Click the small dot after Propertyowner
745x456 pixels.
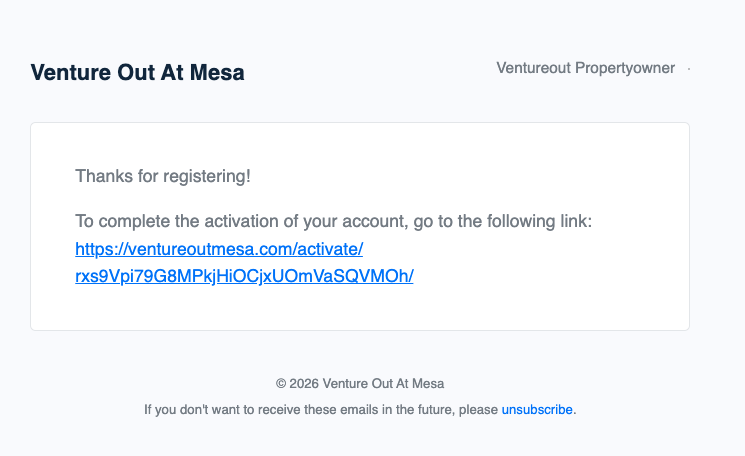point(689,69)
